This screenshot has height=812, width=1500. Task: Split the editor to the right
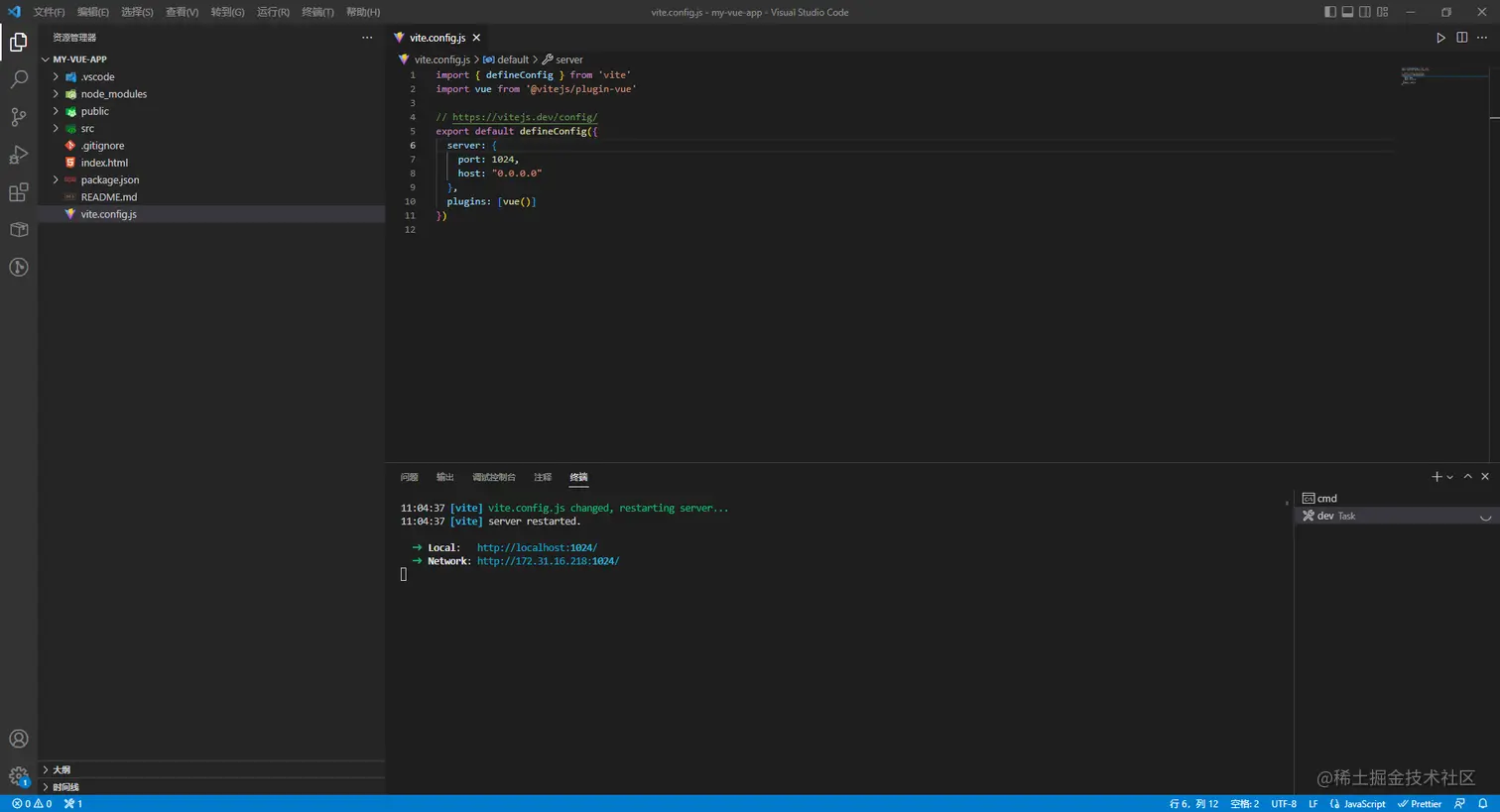(1461, 38)
